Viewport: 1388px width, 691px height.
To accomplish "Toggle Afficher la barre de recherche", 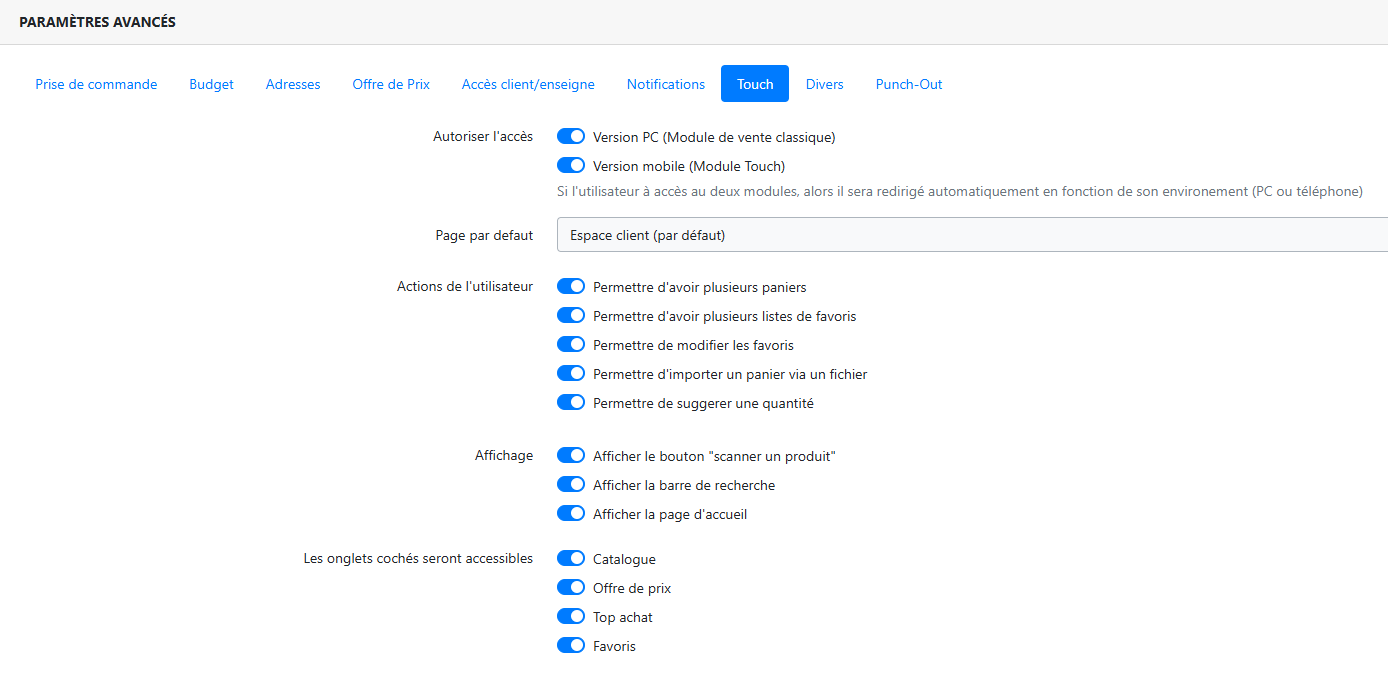I will (571, 485).
